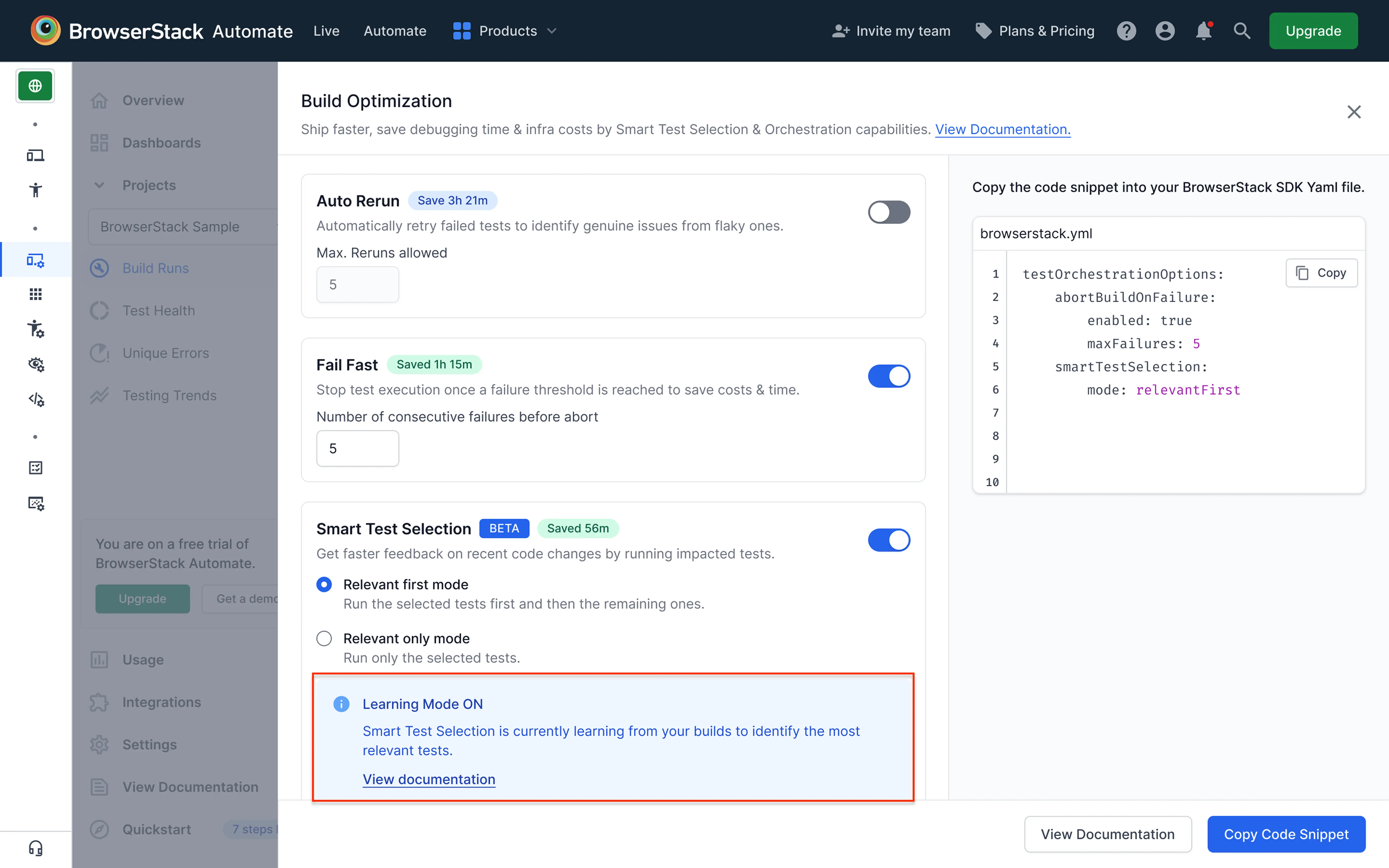Open Testing Trends in the sidebar
The width and height of the screenshot is (1389, 868).
169,395
